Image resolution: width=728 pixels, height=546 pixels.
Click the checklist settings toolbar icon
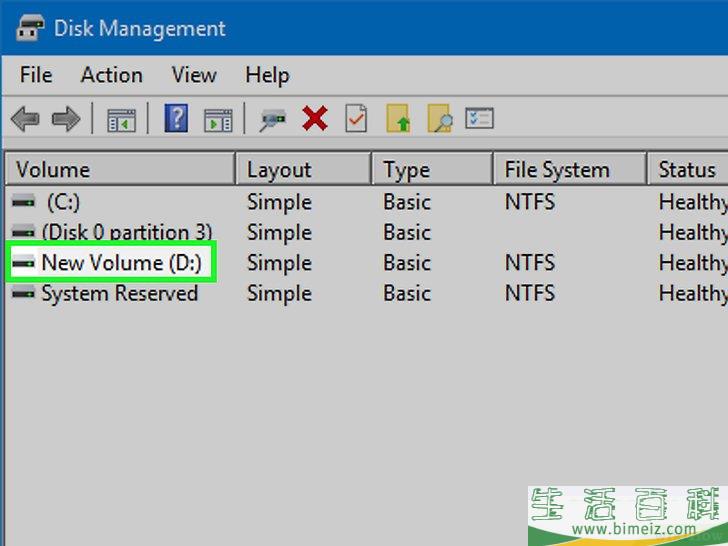tap(480, 120)
